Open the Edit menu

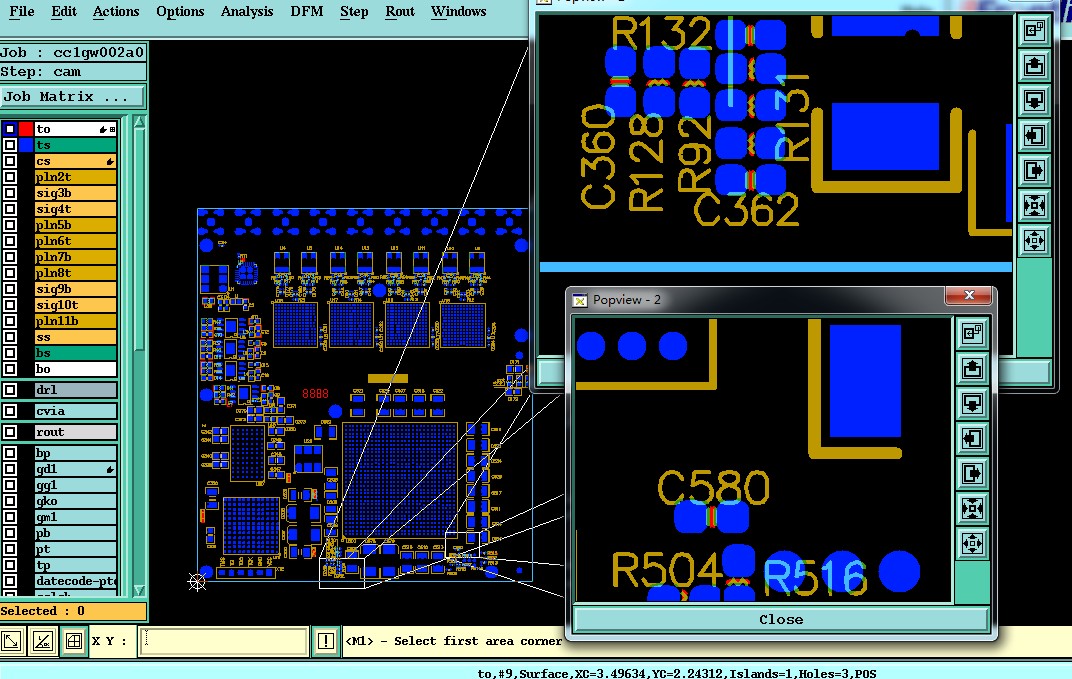[x=64, y=12]
